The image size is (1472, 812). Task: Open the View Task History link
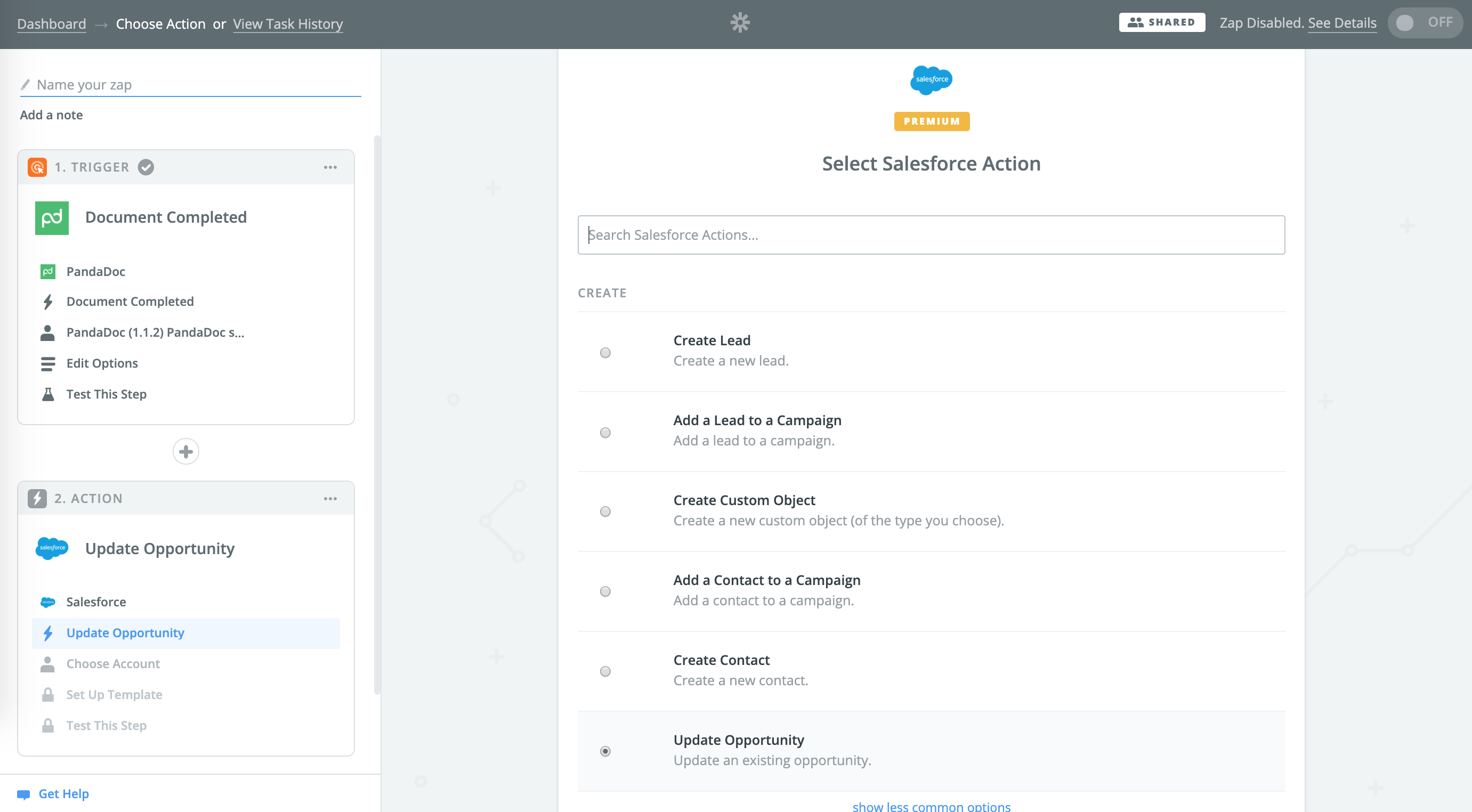tap(287, 23)
